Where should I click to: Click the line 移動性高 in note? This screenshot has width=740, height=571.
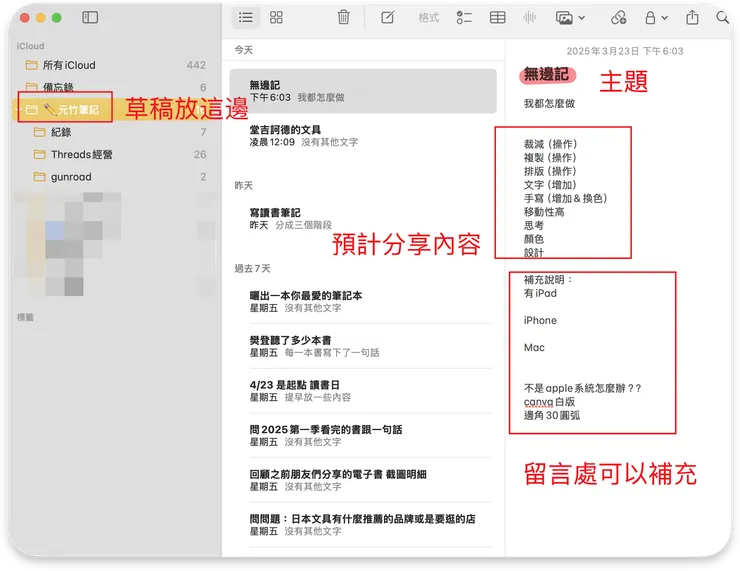544,212
